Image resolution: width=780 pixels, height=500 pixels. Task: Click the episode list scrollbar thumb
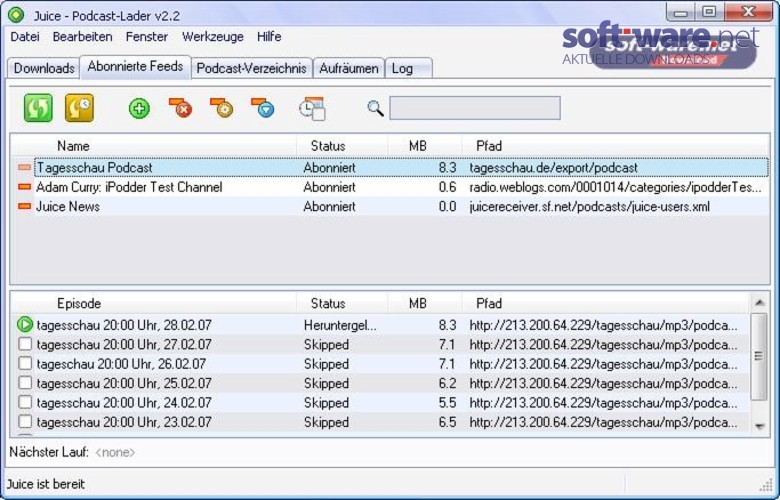tap(759, 356)
